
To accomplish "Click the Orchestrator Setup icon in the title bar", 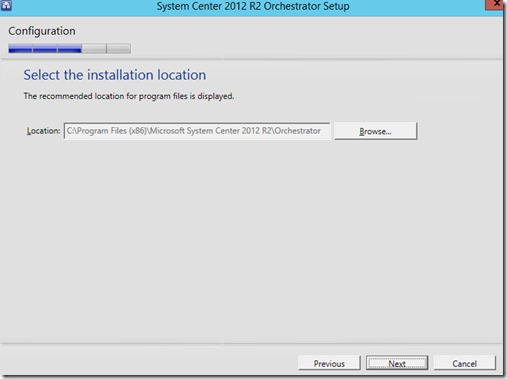I will tap(6, 5).
